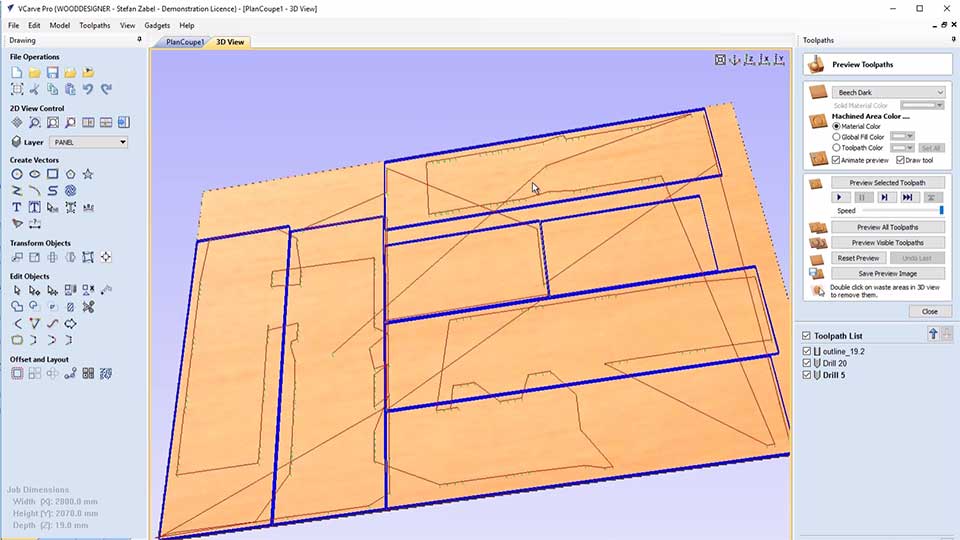Click Preview Selected Toolpath button

point(887,182)
